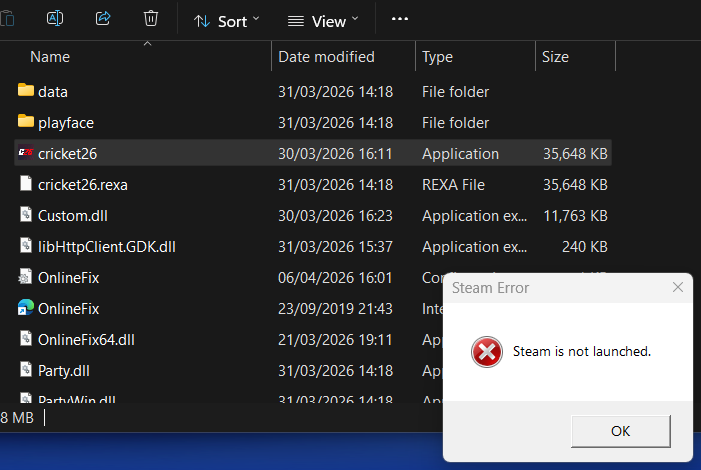This screenshot has width=701, height=470.
Task: Click the 240 KB size cell
Action: tap(585, 247)
